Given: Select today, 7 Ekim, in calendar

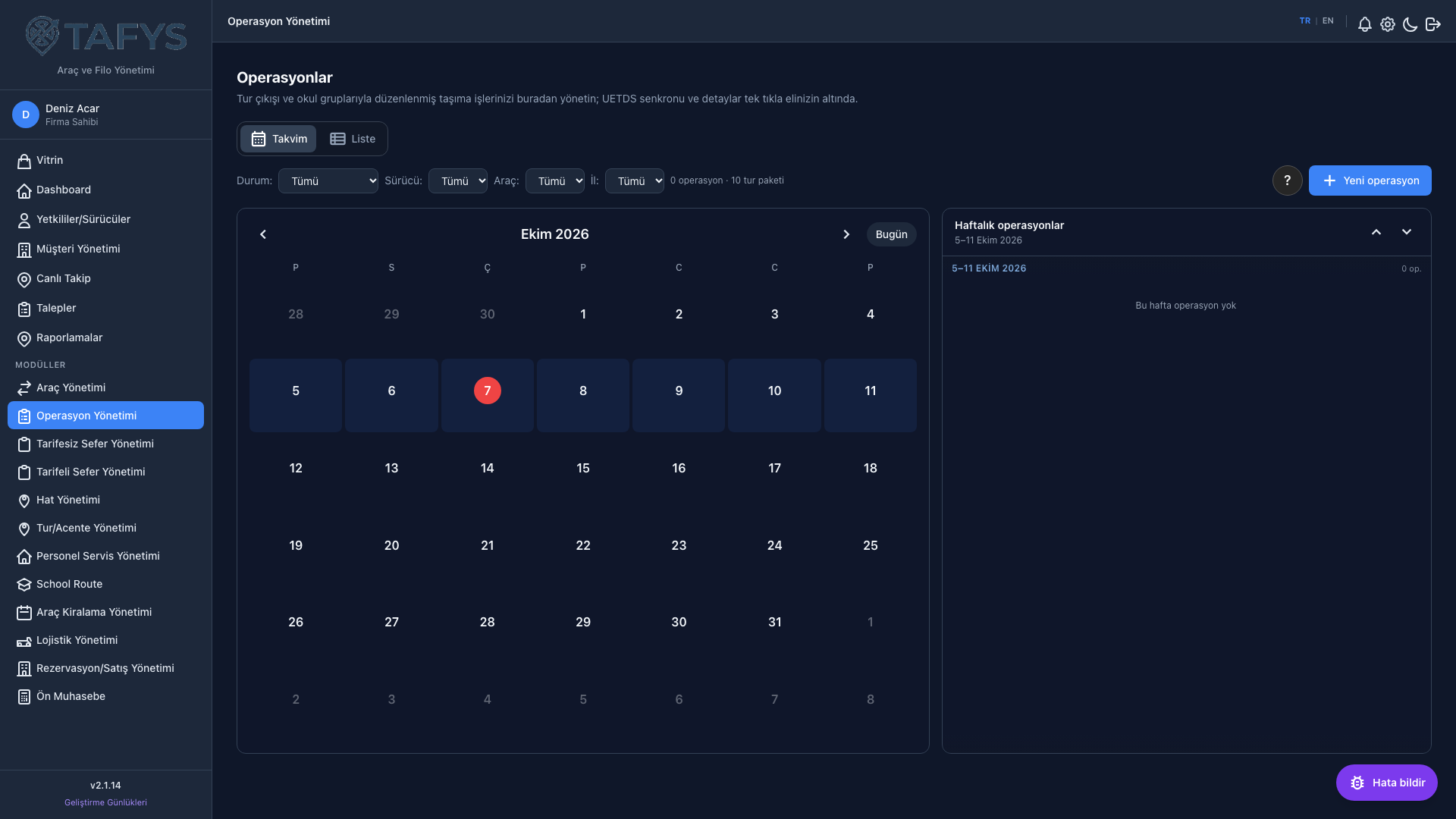Looking at the screenshot, I should pyautogui.click(x=487, y=391).
